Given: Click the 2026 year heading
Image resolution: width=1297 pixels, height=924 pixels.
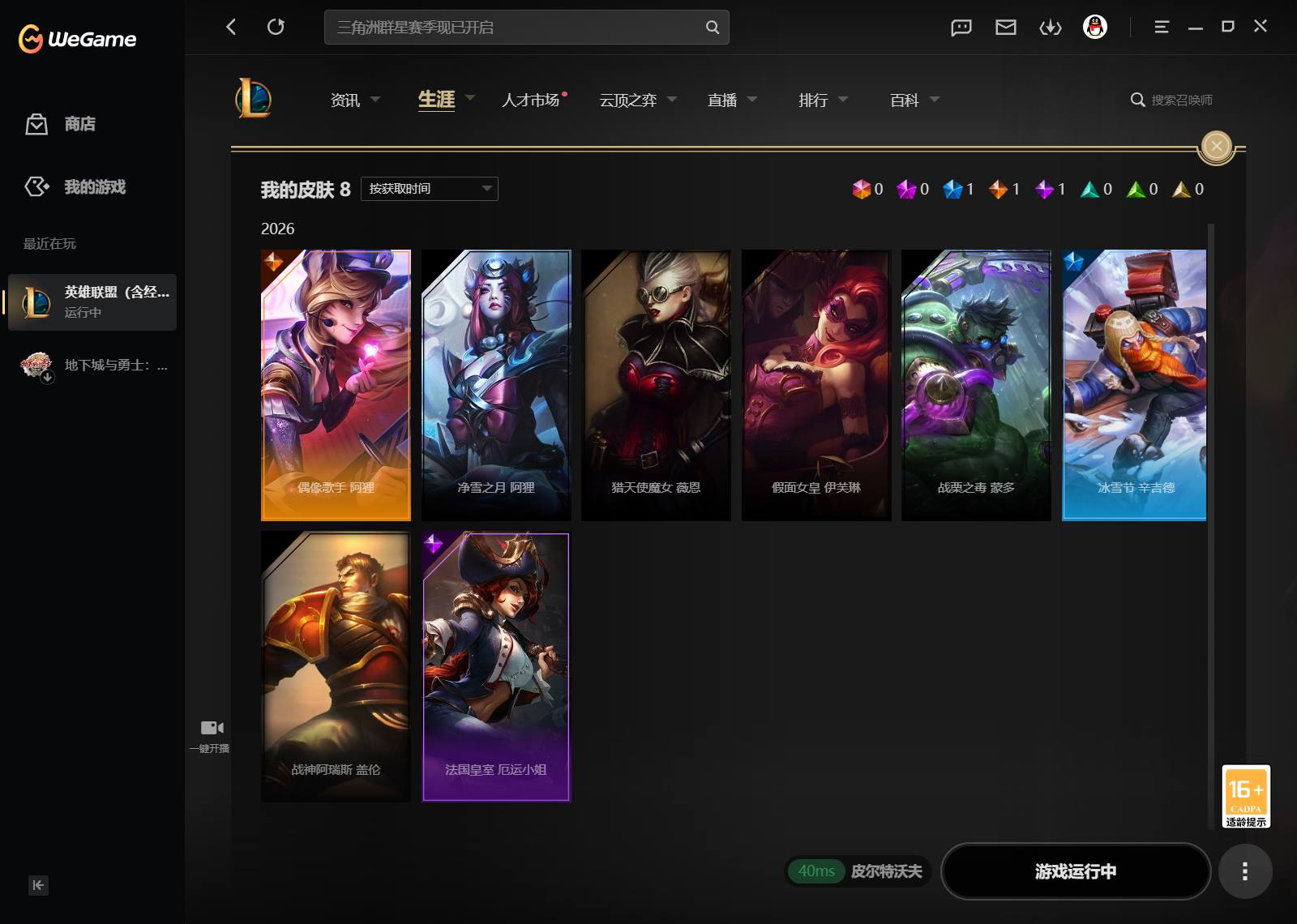Looking at the screenshot, I should click(277, 229).
